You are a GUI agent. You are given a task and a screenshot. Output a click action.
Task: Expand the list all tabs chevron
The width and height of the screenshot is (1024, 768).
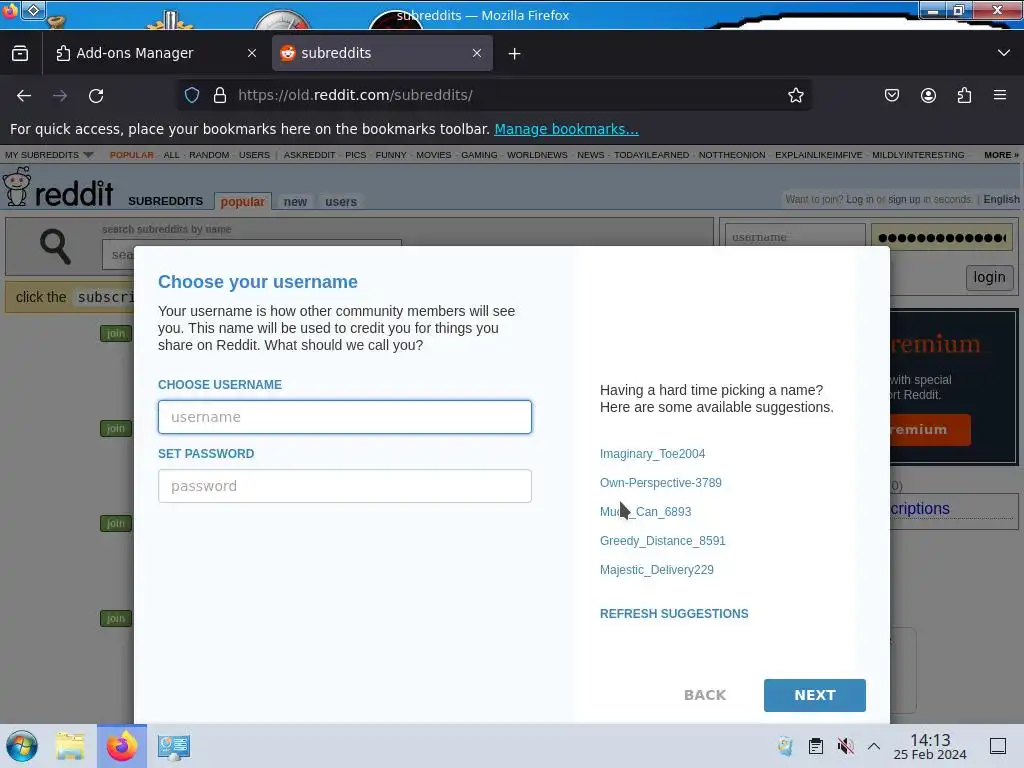point(1004,53)
